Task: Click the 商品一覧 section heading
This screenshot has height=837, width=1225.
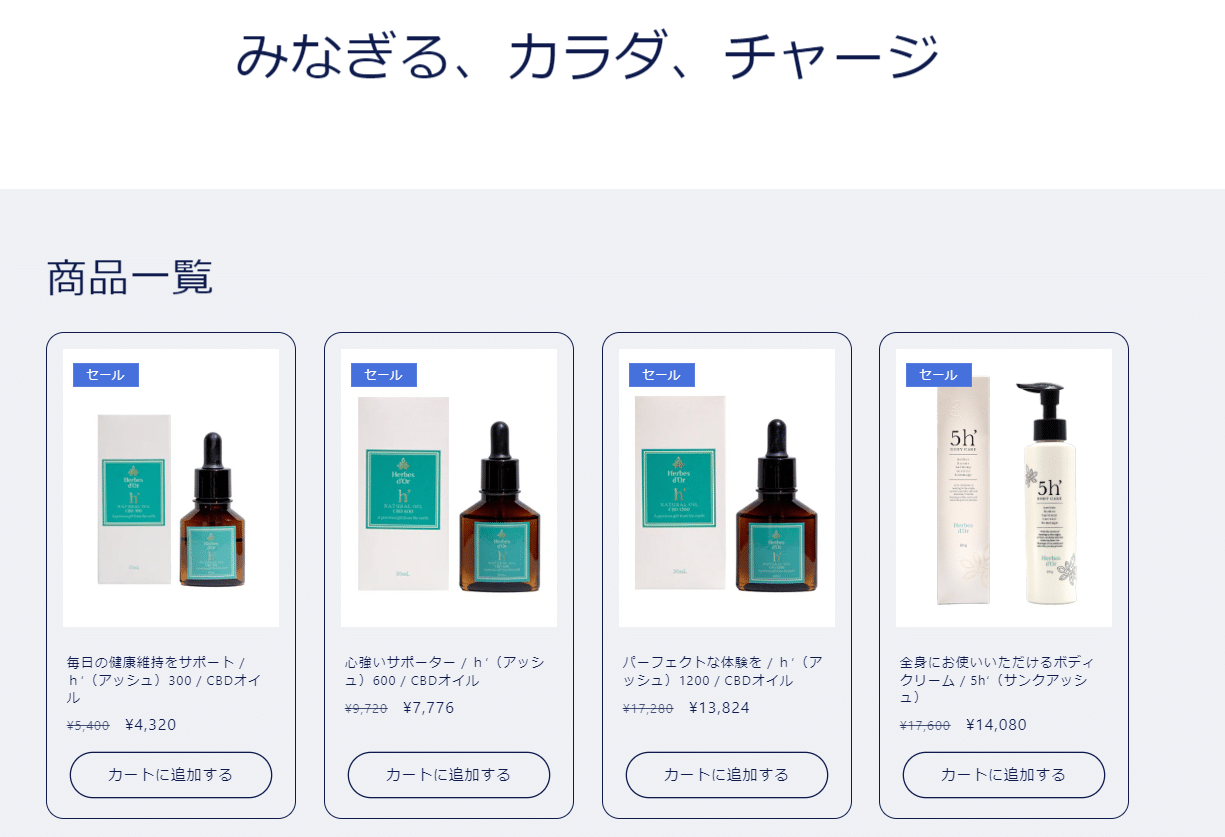Action: 130,277
